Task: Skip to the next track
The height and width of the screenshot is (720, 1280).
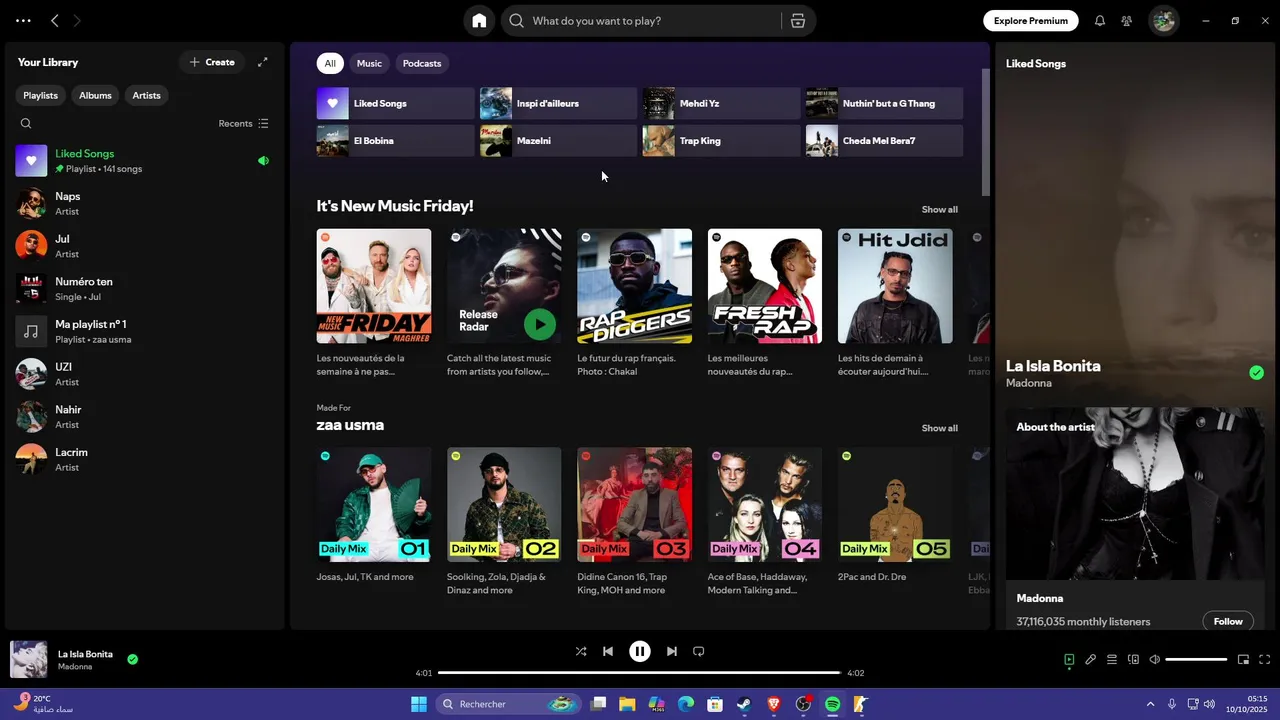Action: 672,651
